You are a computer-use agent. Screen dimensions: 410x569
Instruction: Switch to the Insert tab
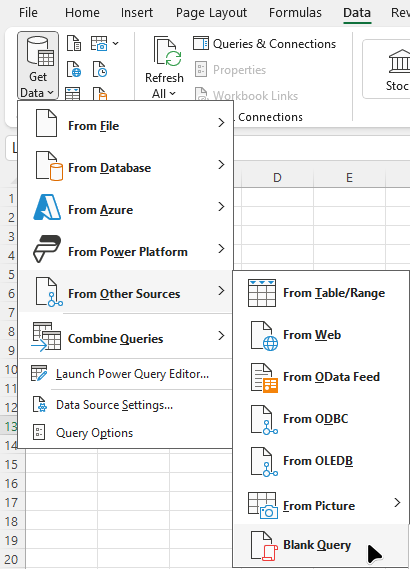tap(137, 13)
